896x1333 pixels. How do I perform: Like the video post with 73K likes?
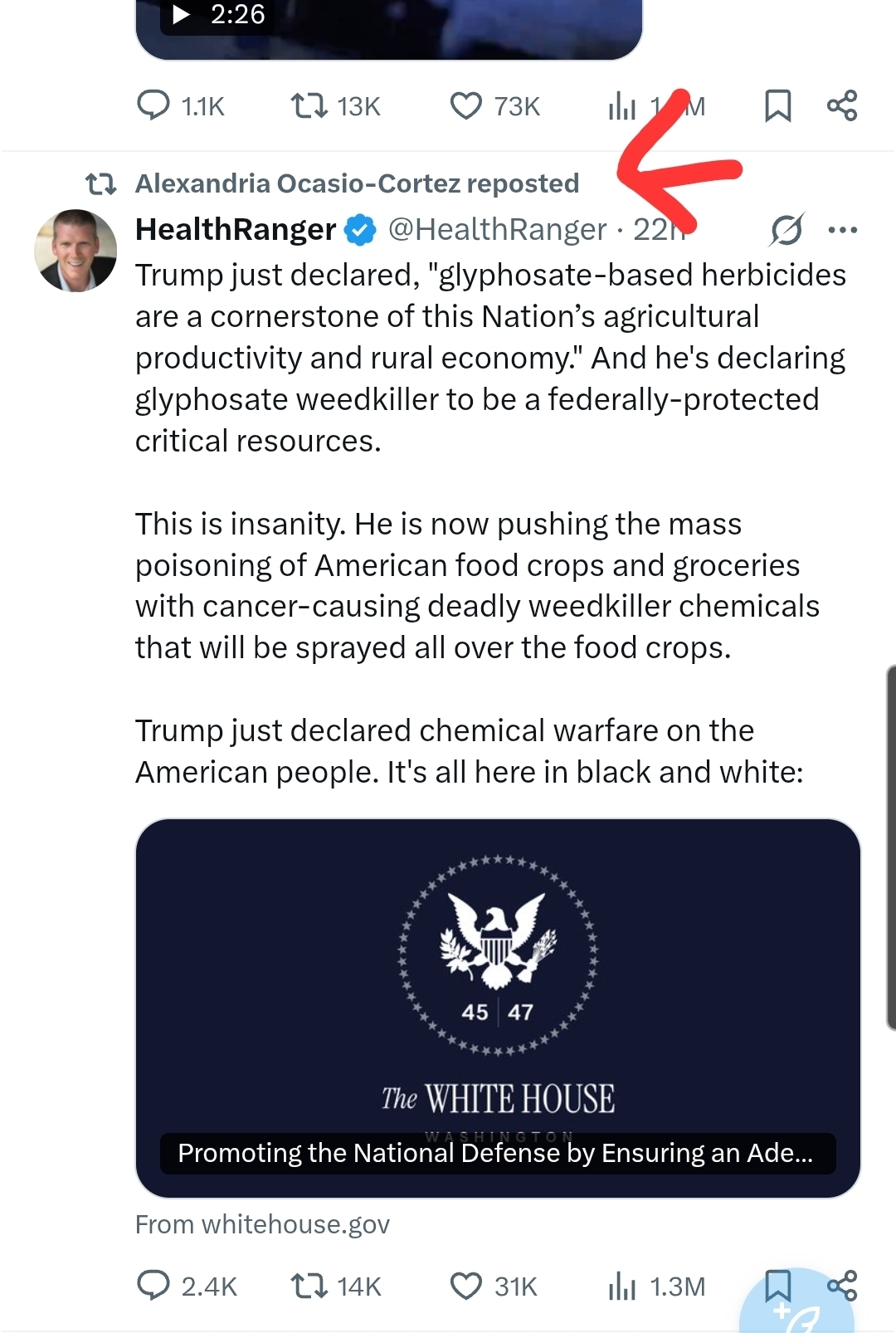coord(466,106)
